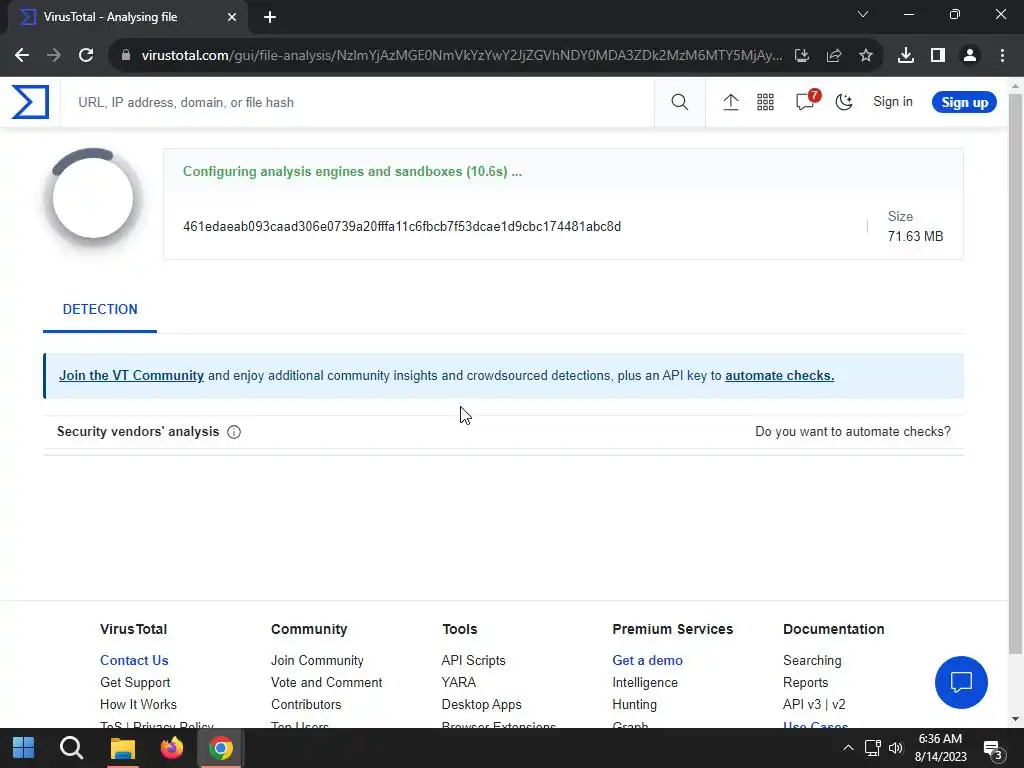Expand system tray hidden icons chevron
The height and width of the screenshot is (768, 1024).
[x=848, y=748]
